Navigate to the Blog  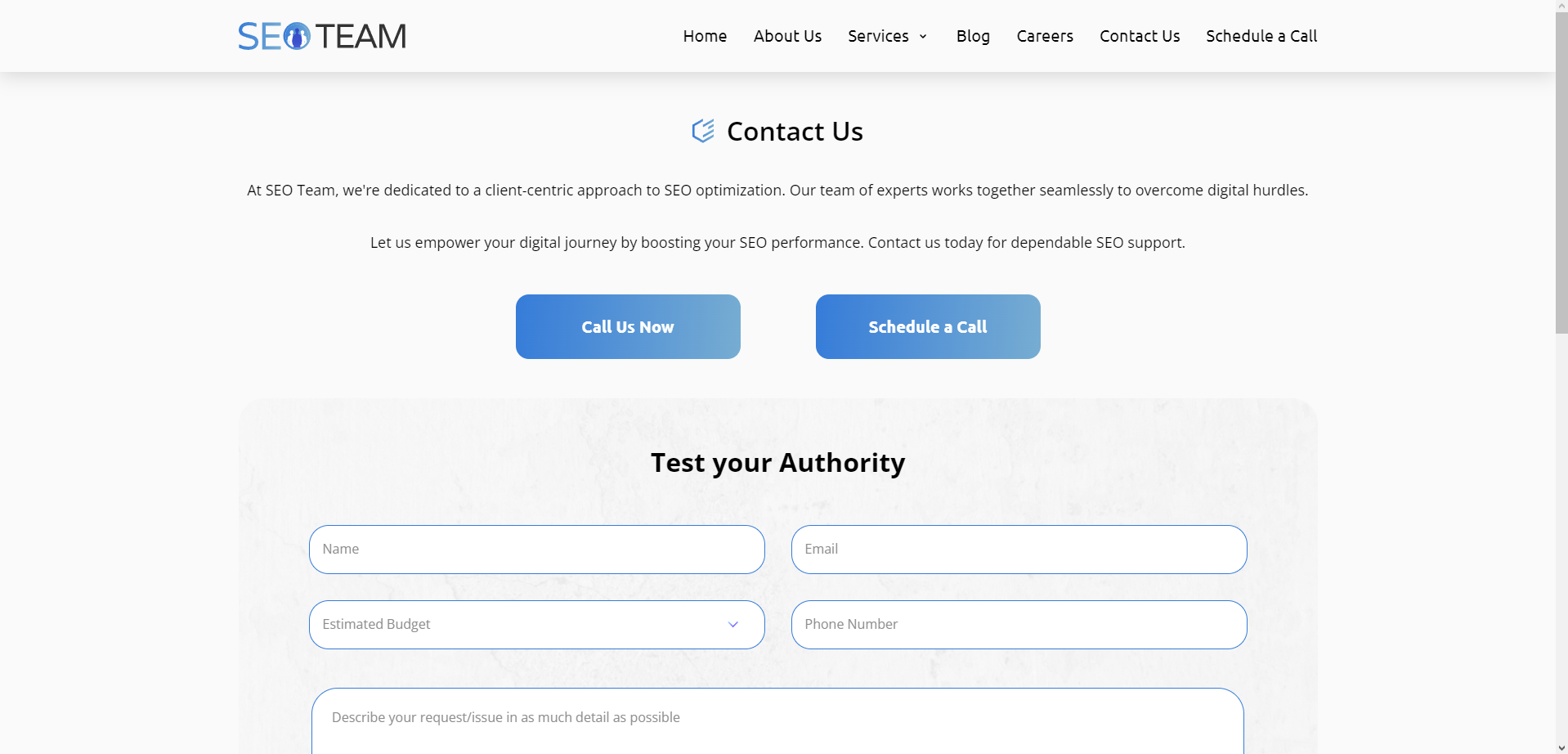click(x=973, y=36)
